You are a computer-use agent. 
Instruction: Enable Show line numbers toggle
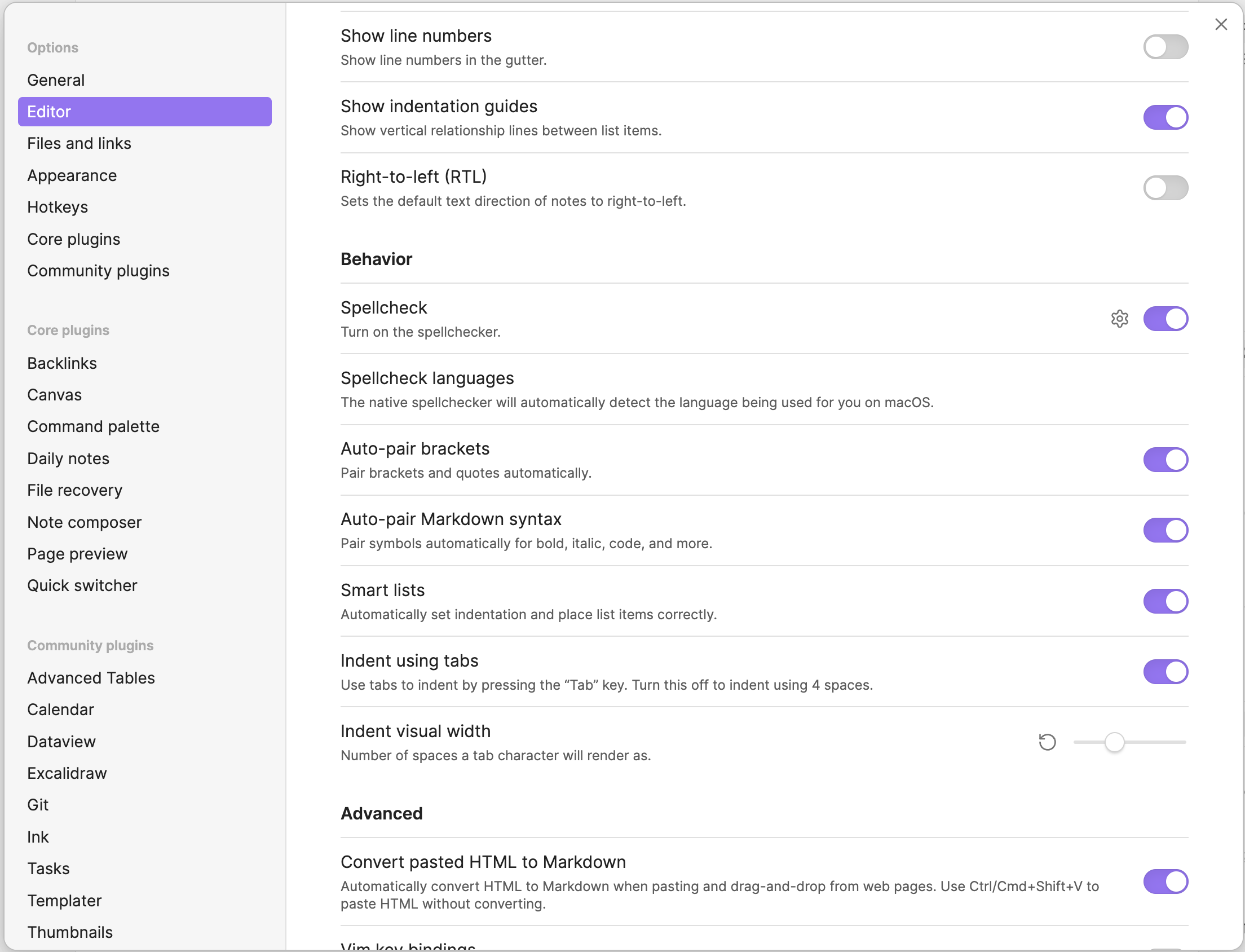1165,47
